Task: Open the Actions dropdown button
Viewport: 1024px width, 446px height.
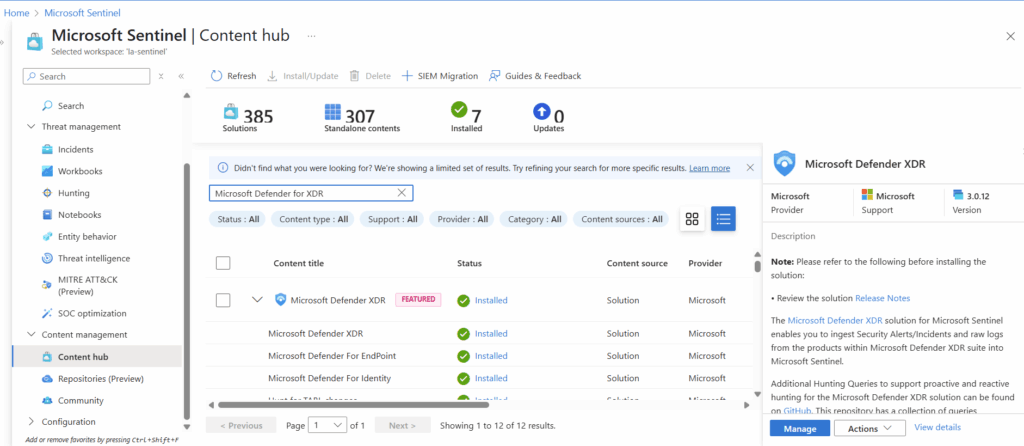Action: (870, 428)
